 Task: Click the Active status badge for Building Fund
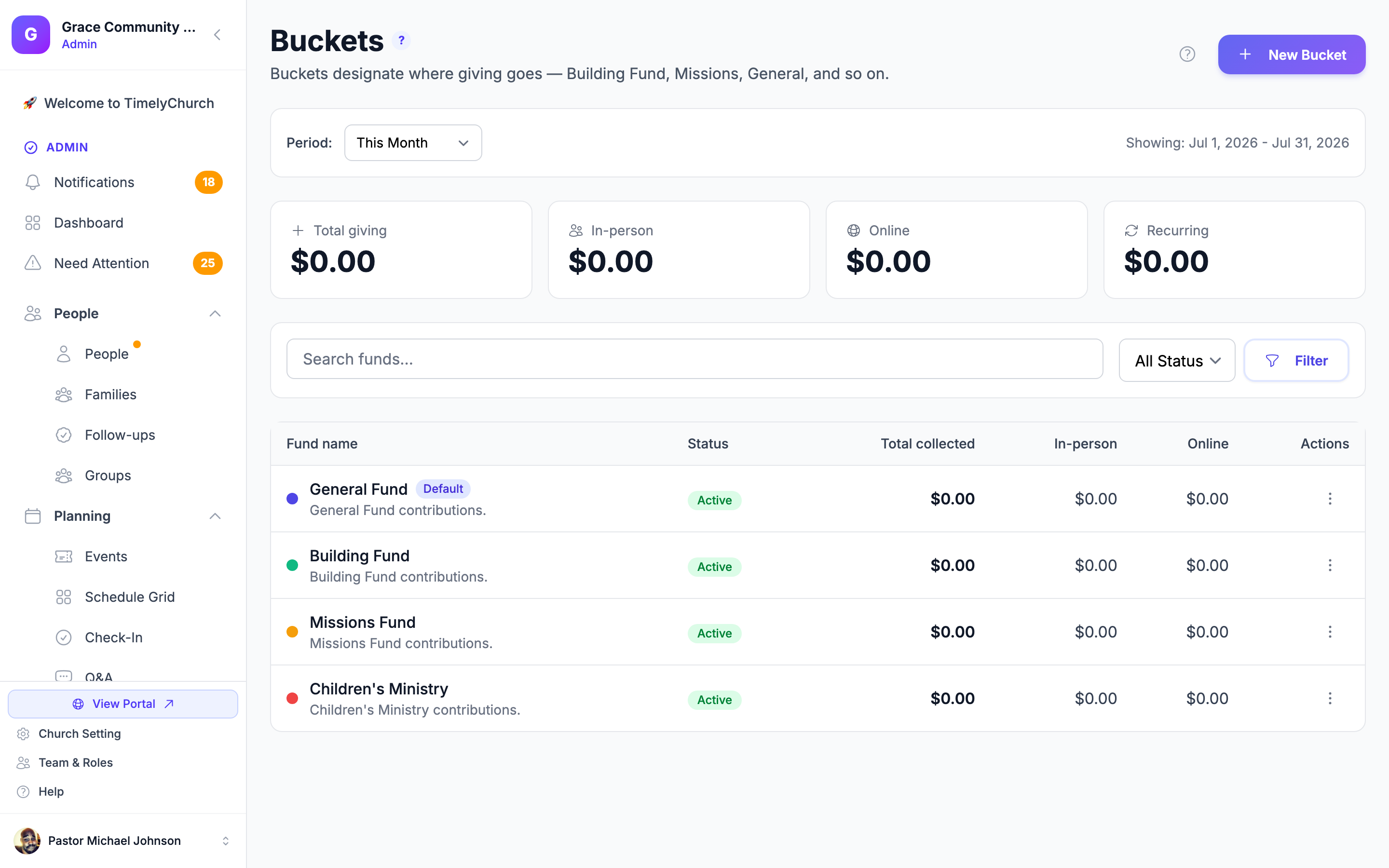coord(715,567)
